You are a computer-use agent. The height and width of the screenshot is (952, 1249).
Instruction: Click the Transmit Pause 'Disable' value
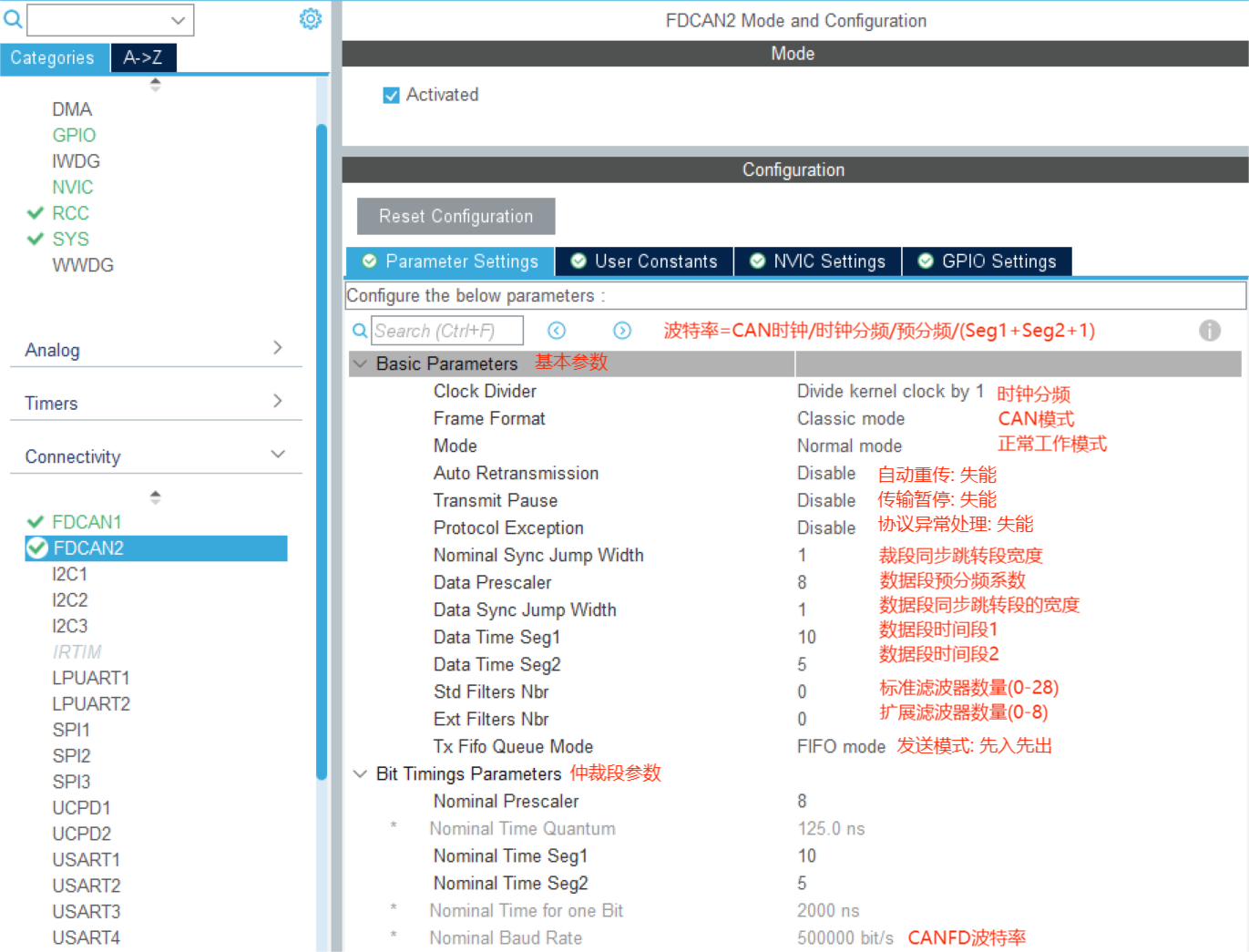(x=826, y=501)
